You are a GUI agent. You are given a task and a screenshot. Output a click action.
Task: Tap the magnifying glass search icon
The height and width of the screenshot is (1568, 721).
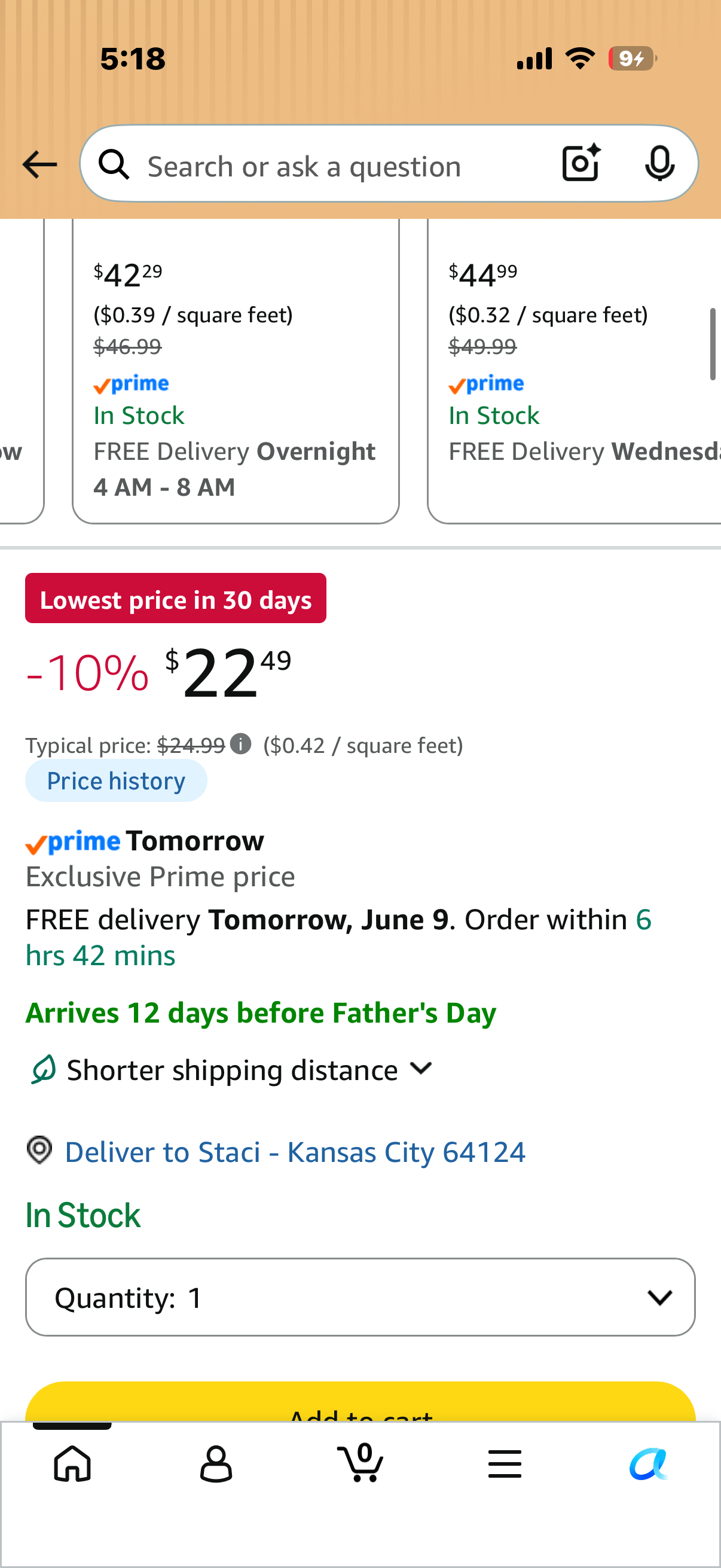click(x=114, y=164)
